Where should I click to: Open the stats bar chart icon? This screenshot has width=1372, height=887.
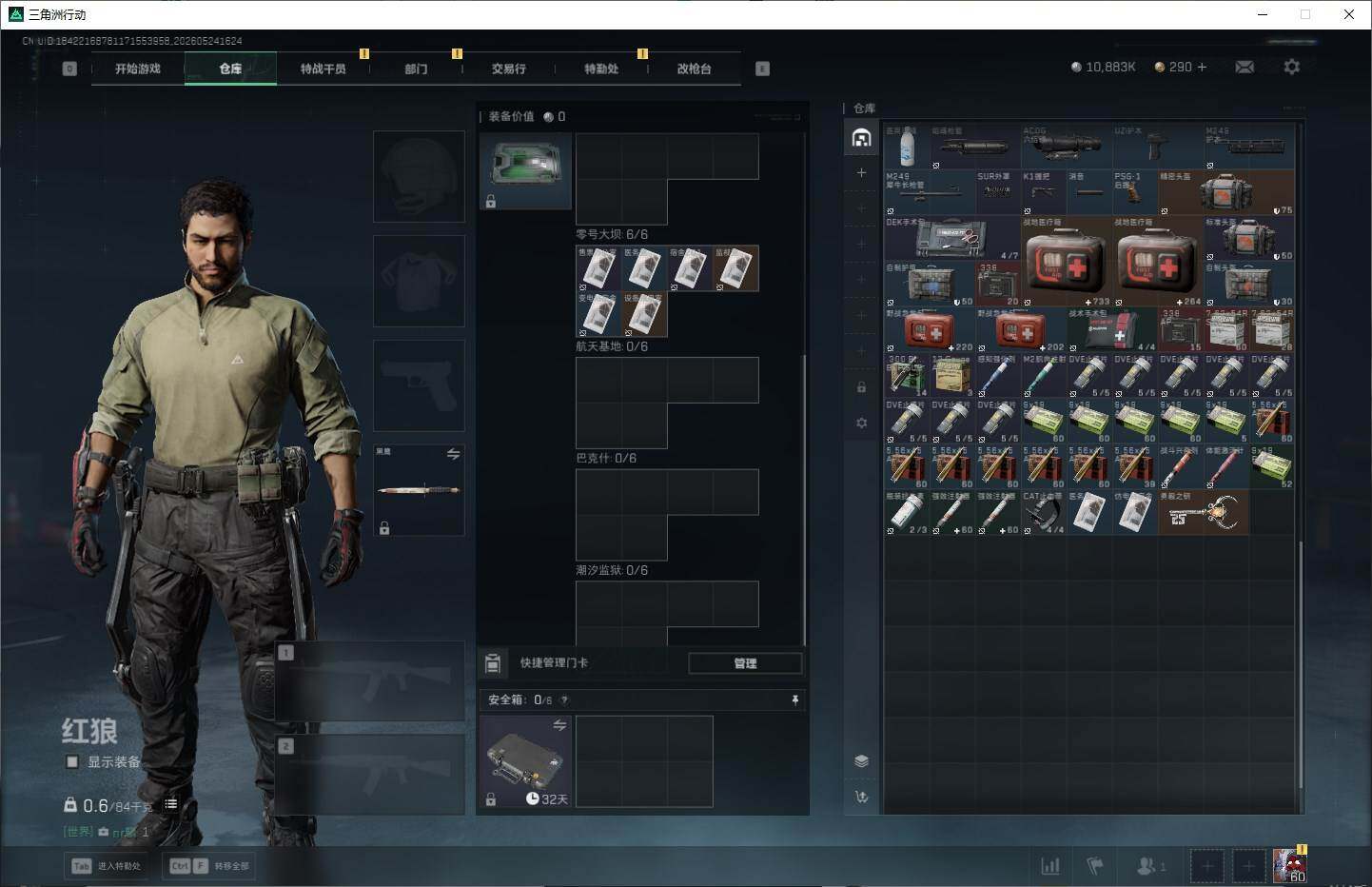[1050, 866]
